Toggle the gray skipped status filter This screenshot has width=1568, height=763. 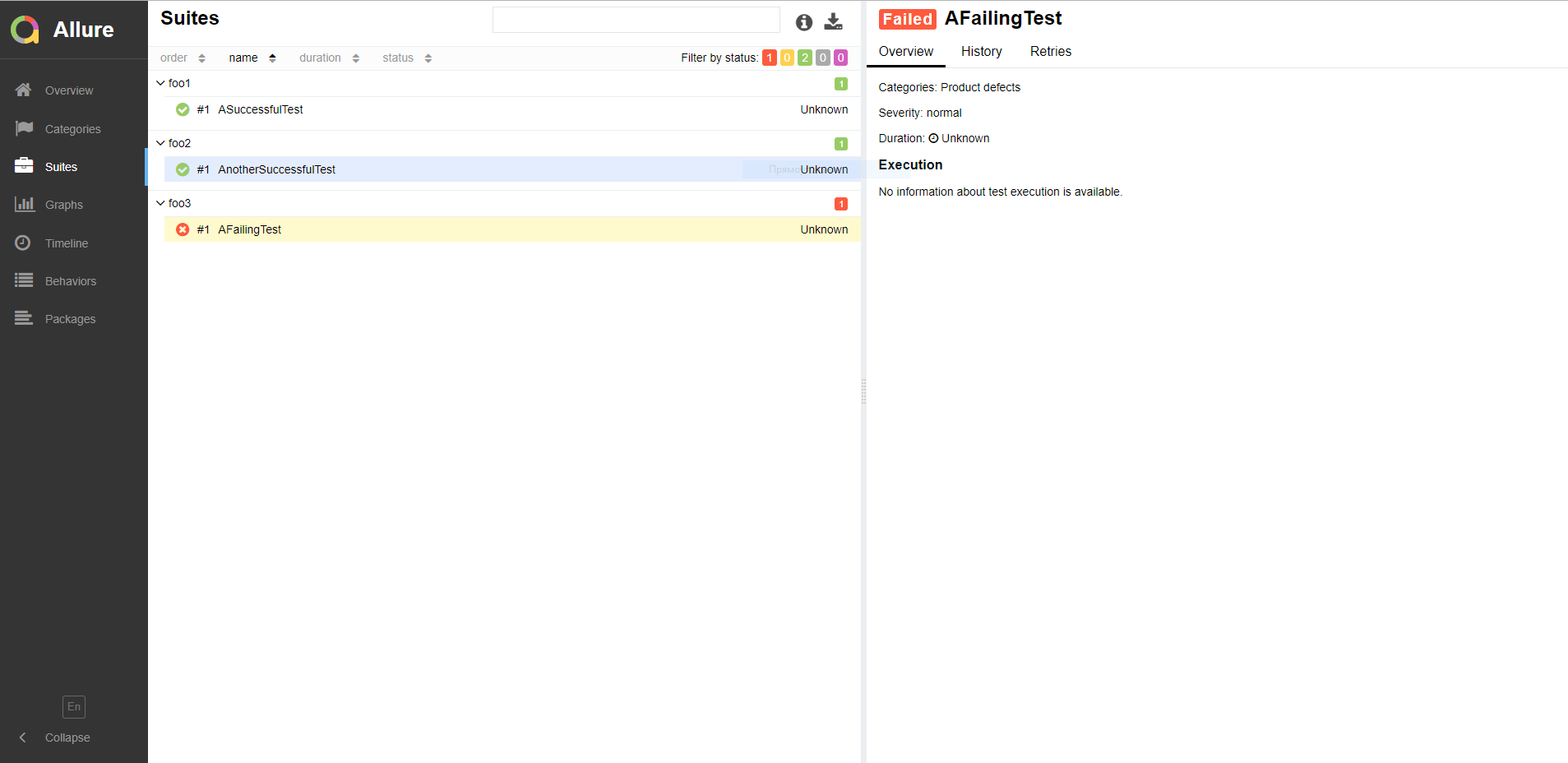823,58
